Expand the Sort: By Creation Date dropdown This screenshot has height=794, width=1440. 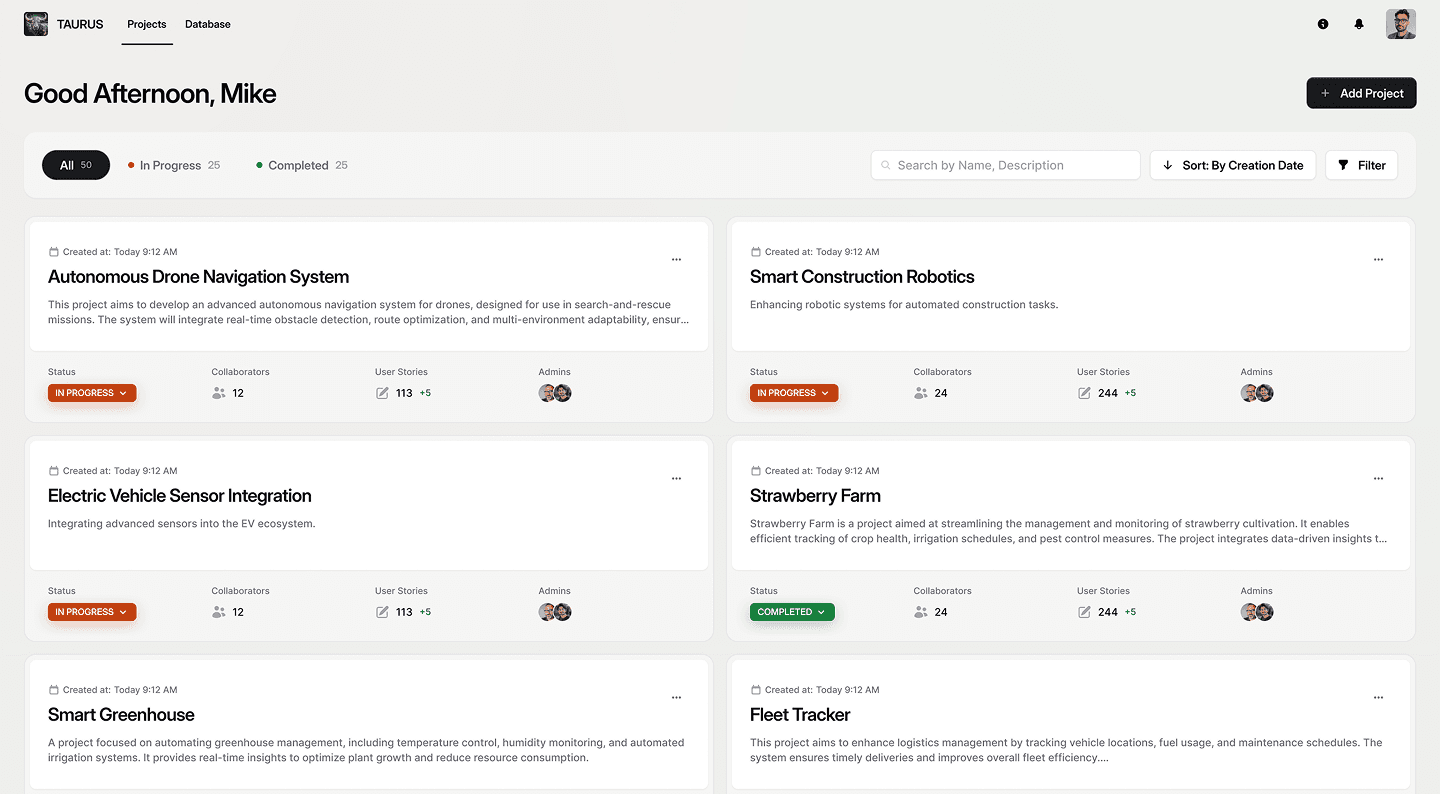pyautogui.click(x=1233, y=165)
